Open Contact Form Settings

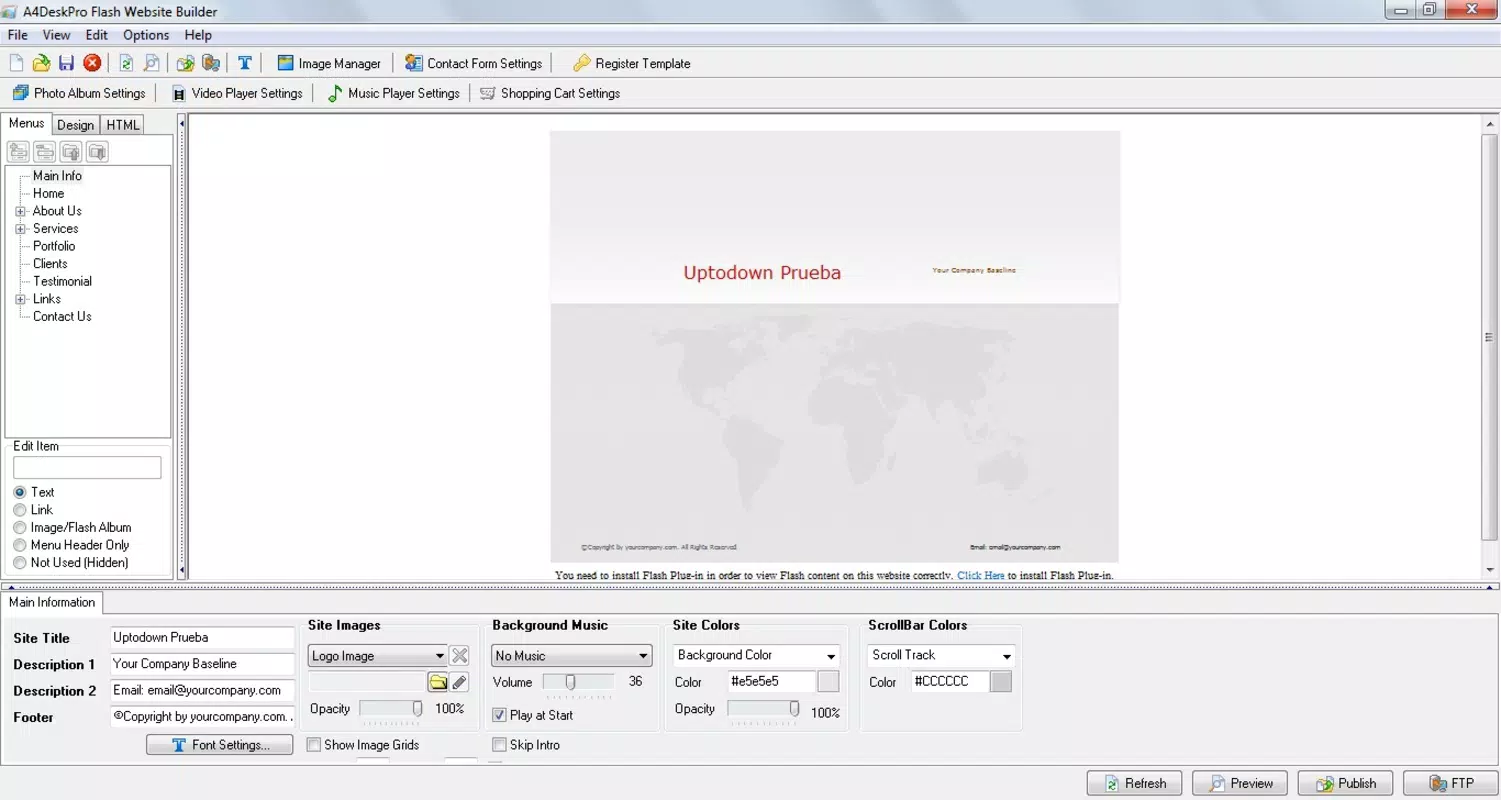pyautogui.click(x=473, y=63)
